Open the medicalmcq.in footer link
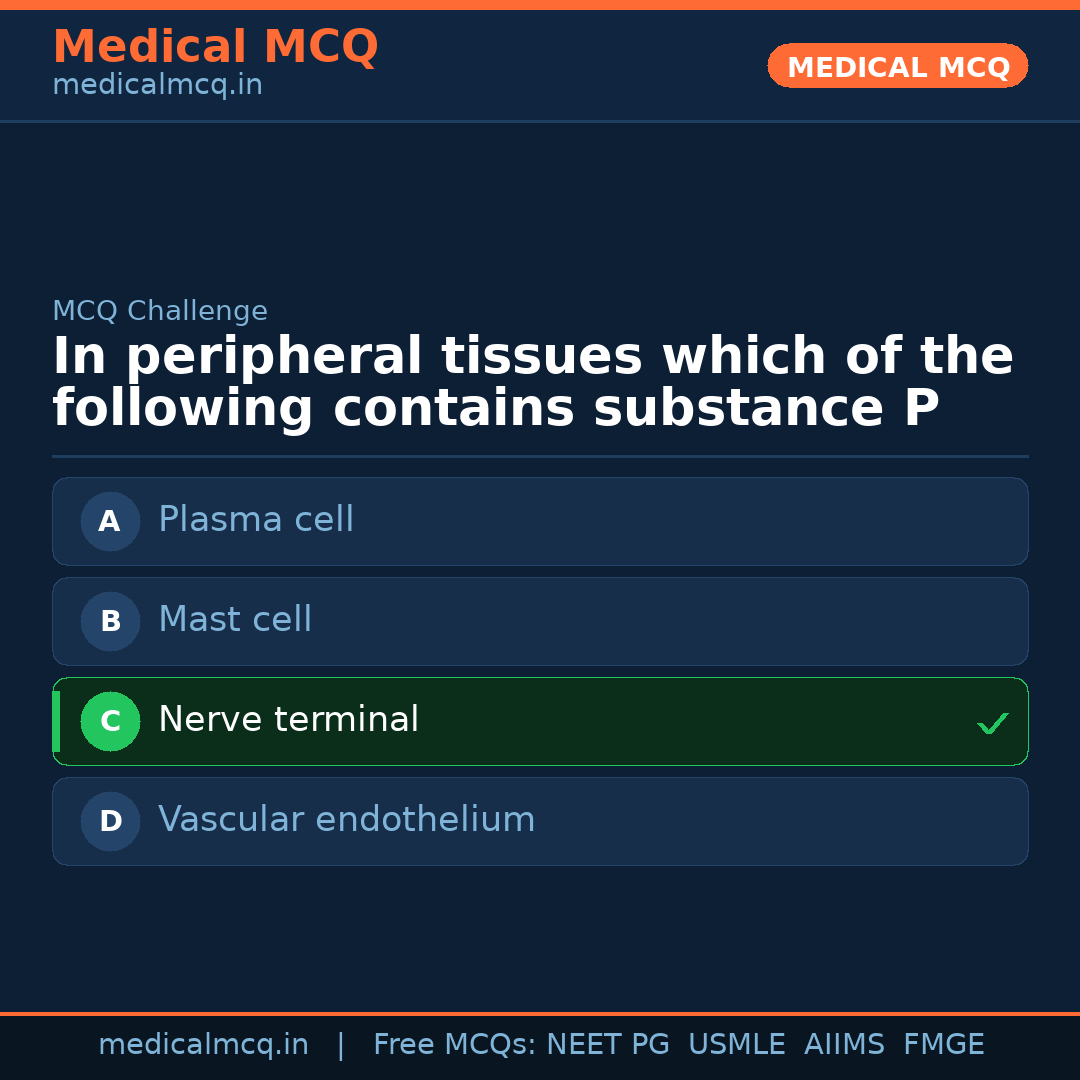The height and width of the screenshot is (1080, 1080). [x=203, y=1045]
